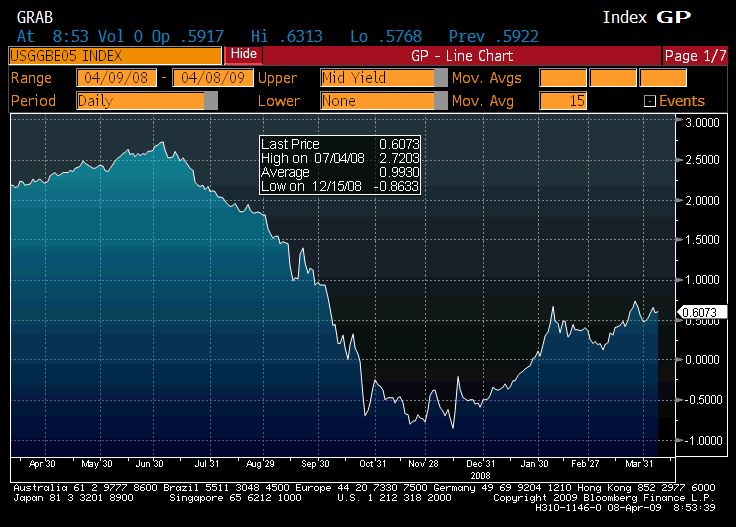Screen dimensions: 736x527
Task: Click the Hide button
Action: tap(244, 55)
